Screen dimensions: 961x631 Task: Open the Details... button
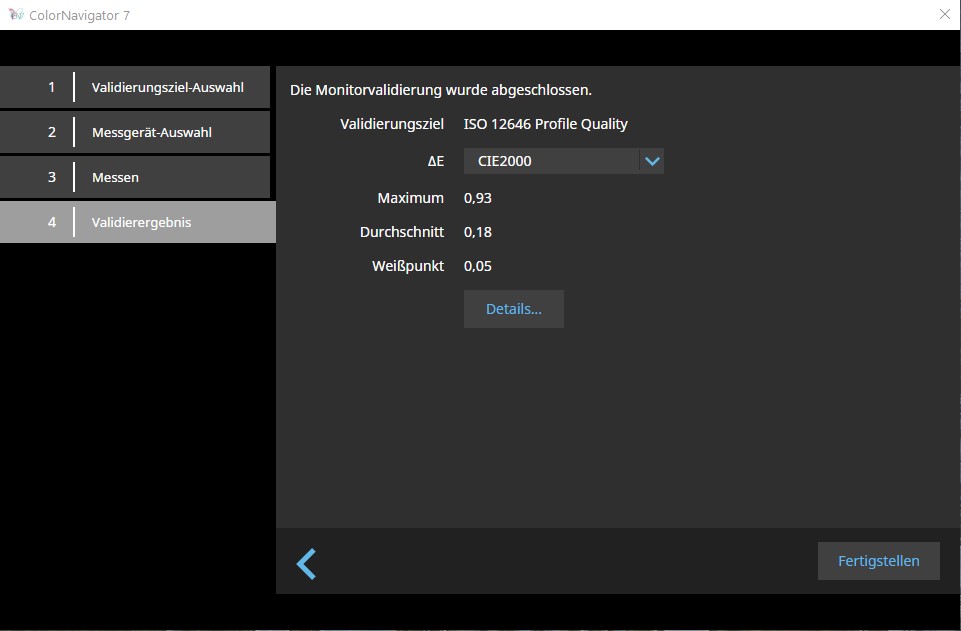tap(513, 309)
